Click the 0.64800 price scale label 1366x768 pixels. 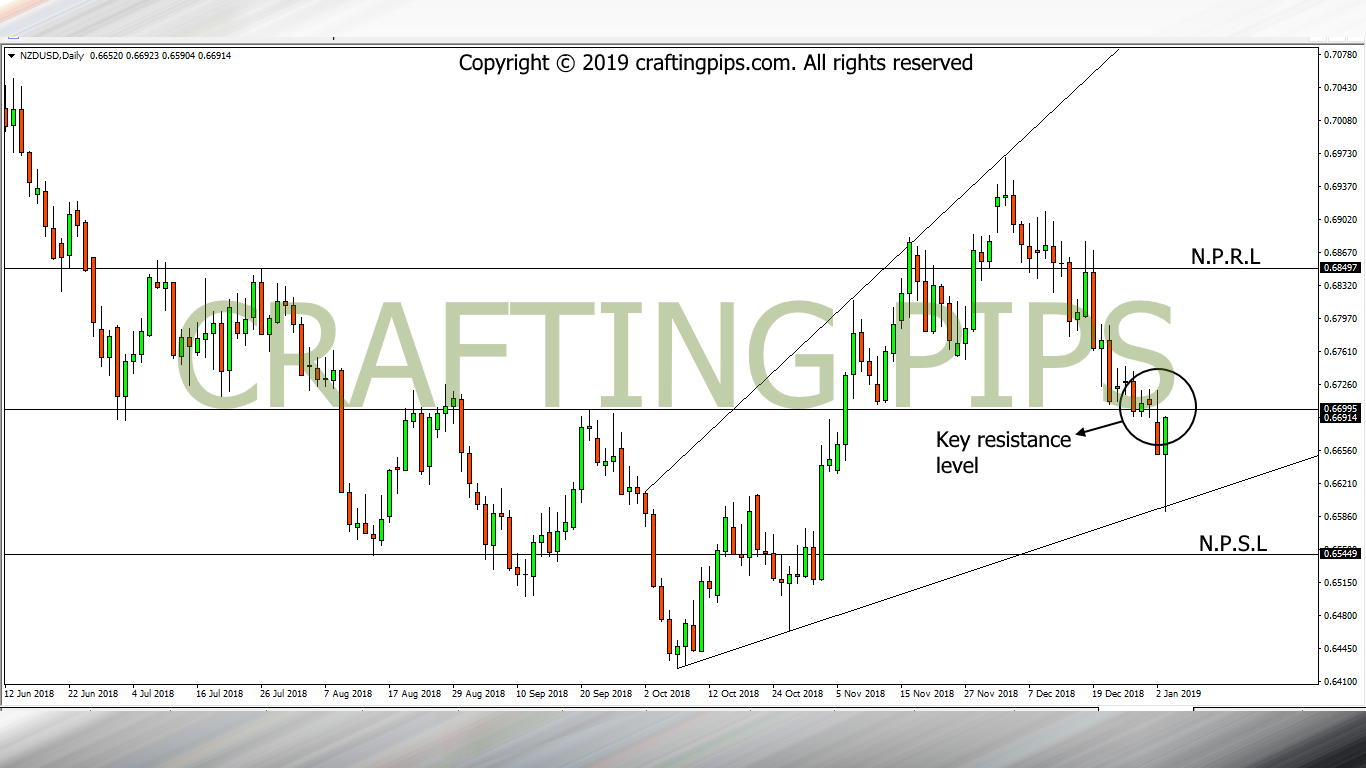(1339, 616)
